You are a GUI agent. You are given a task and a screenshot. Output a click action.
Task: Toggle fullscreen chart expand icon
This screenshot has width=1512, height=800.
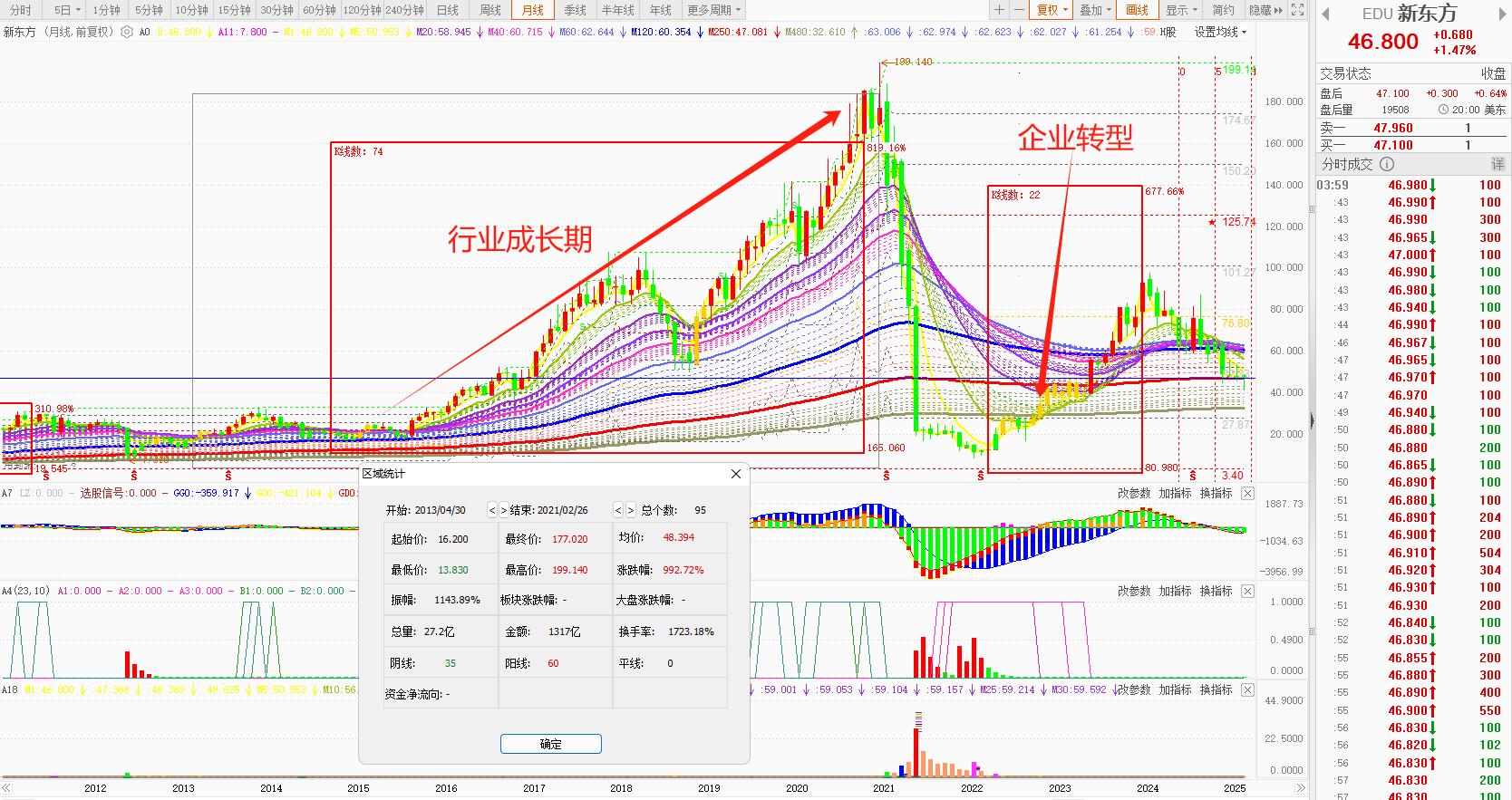pyautogui.click(x=1297, y=10)
